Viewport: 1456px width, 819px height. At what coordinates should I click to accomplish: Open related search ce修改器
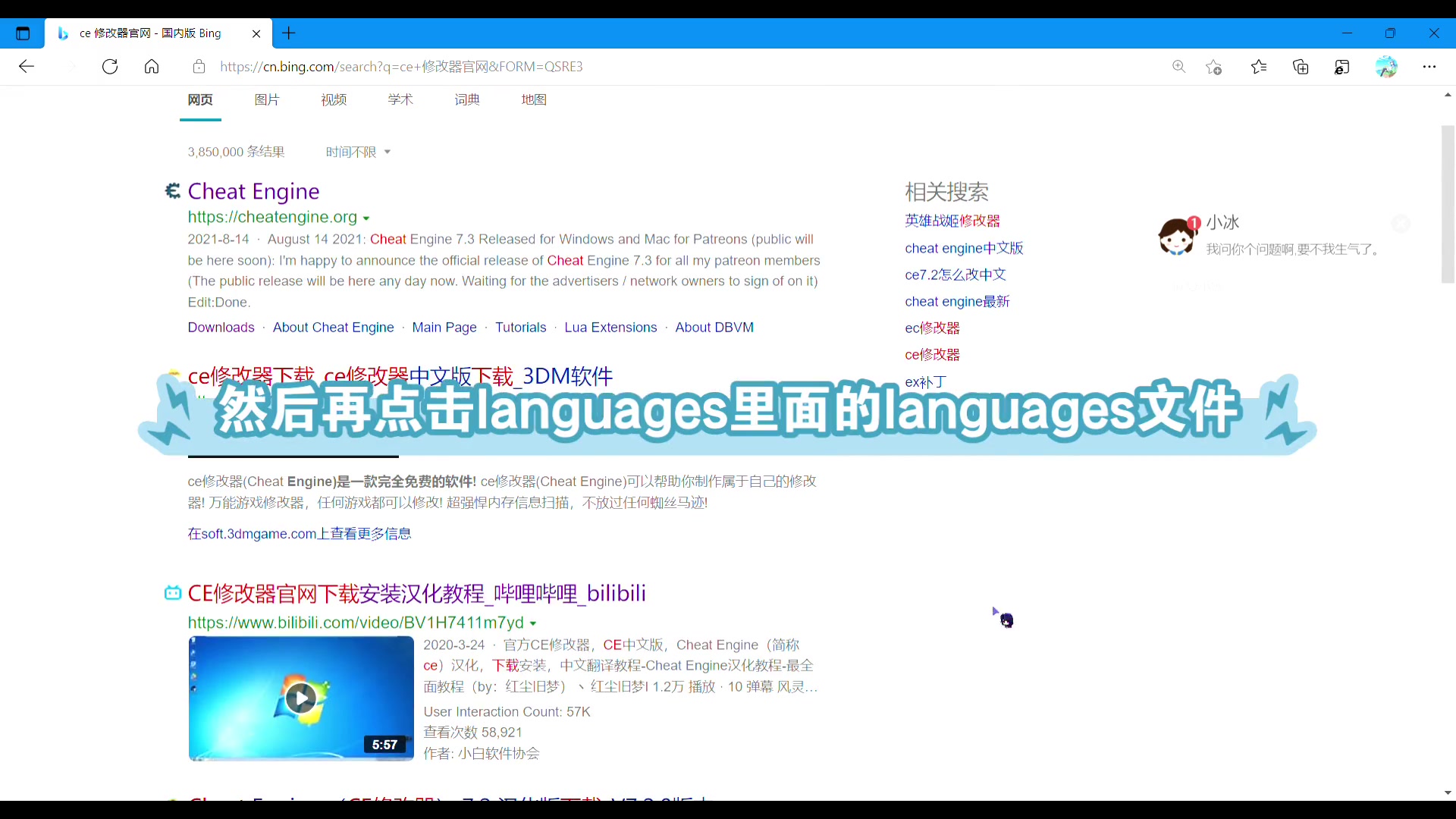(932, 355)
